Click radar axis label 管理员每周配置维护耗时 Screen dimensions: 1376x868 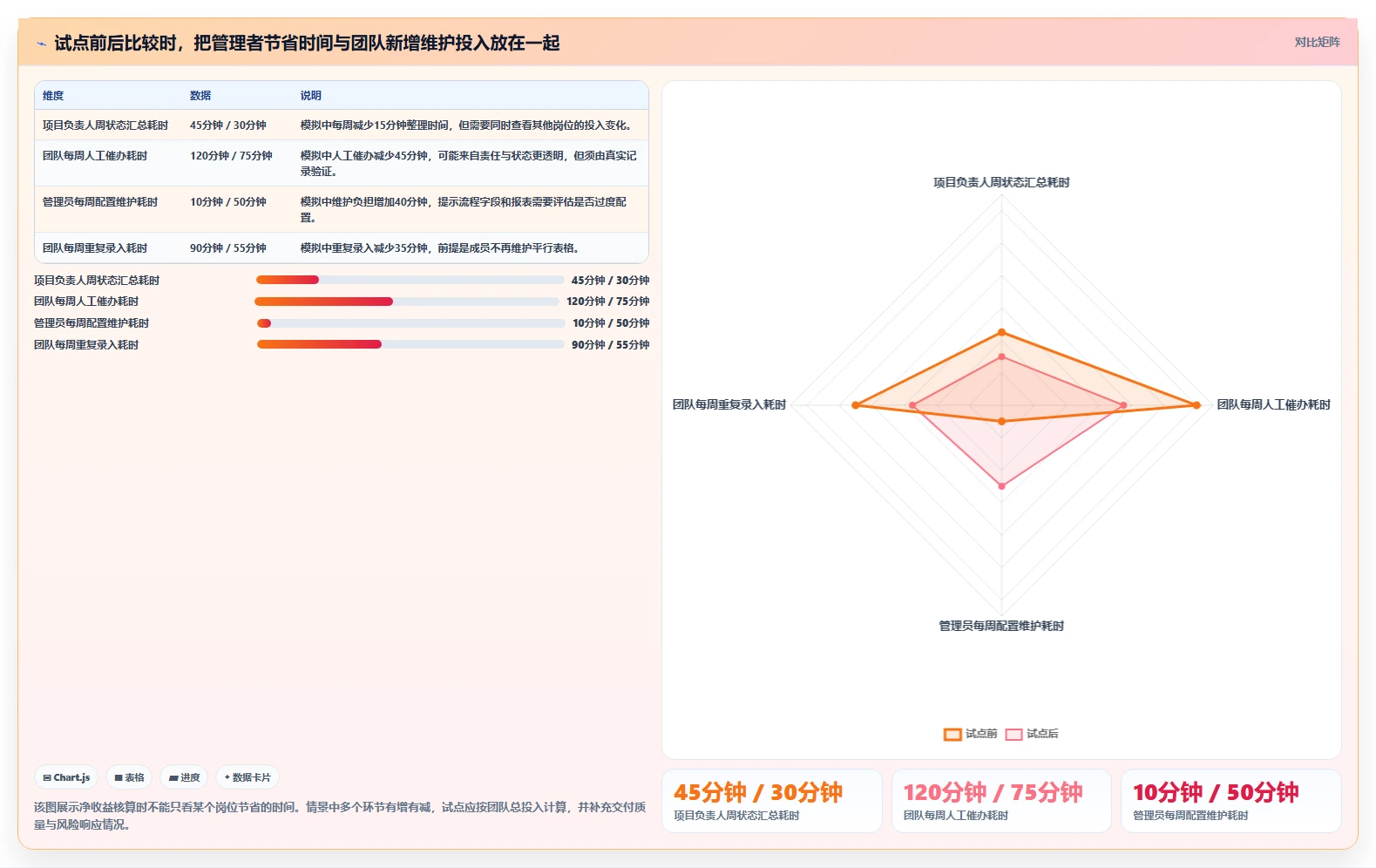click(x=1001, y=627)
